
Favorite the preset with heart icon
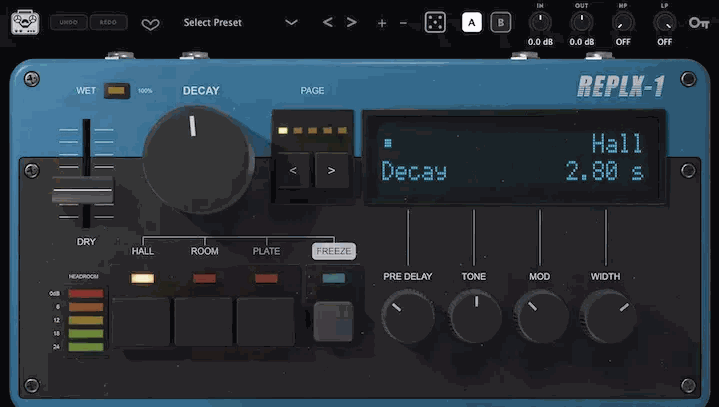pyautogui.click(x=150, y=24)
